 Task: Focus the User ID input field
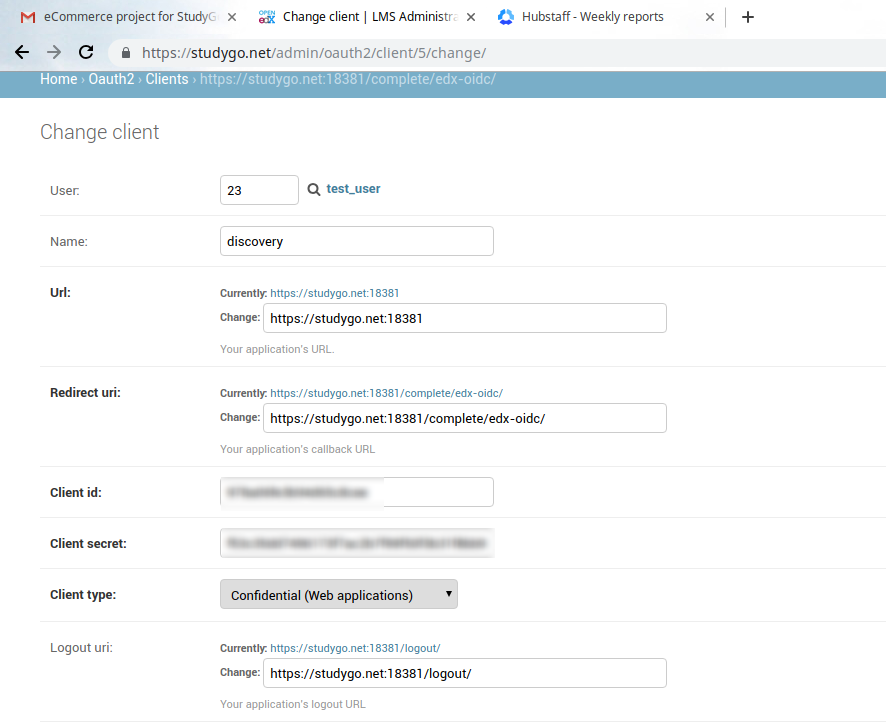(259, 189)
